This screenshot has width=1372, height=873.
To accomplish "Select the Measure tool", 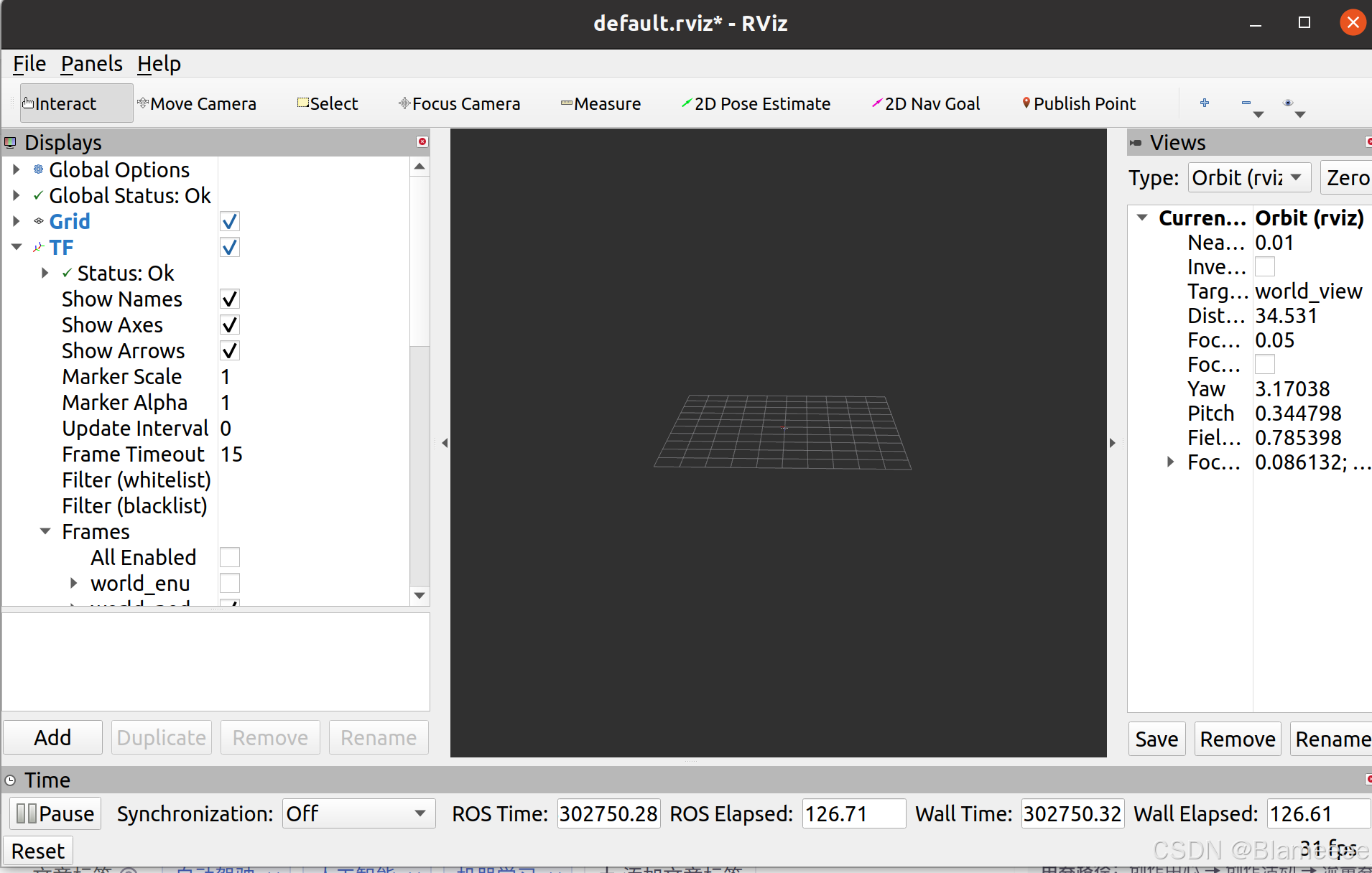I will click(602, 103).
